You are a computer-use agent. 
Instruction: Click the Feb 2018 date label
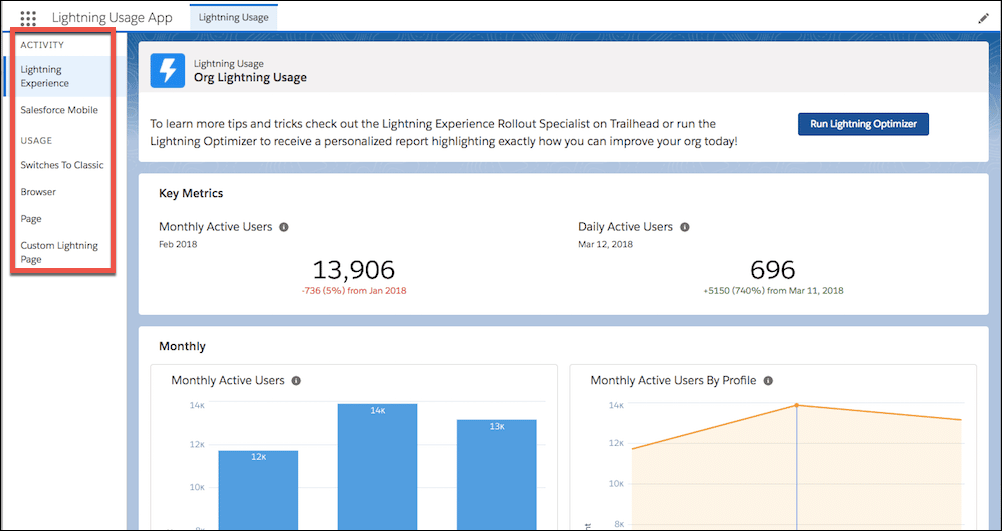(x=178, y=244)
